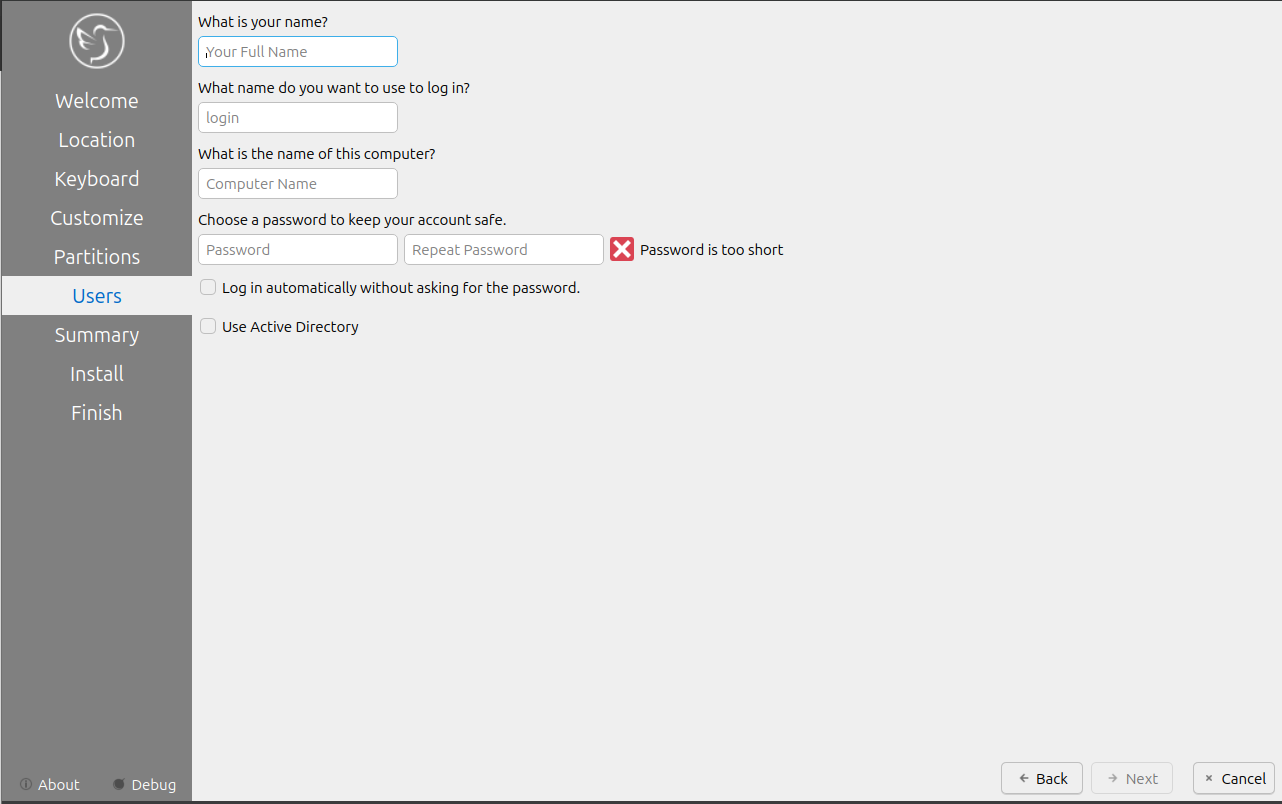The height and width of the screenshot is (804, 1282).
Task: Tick the Use Active Directory checkbox
Action: [208, 327]
